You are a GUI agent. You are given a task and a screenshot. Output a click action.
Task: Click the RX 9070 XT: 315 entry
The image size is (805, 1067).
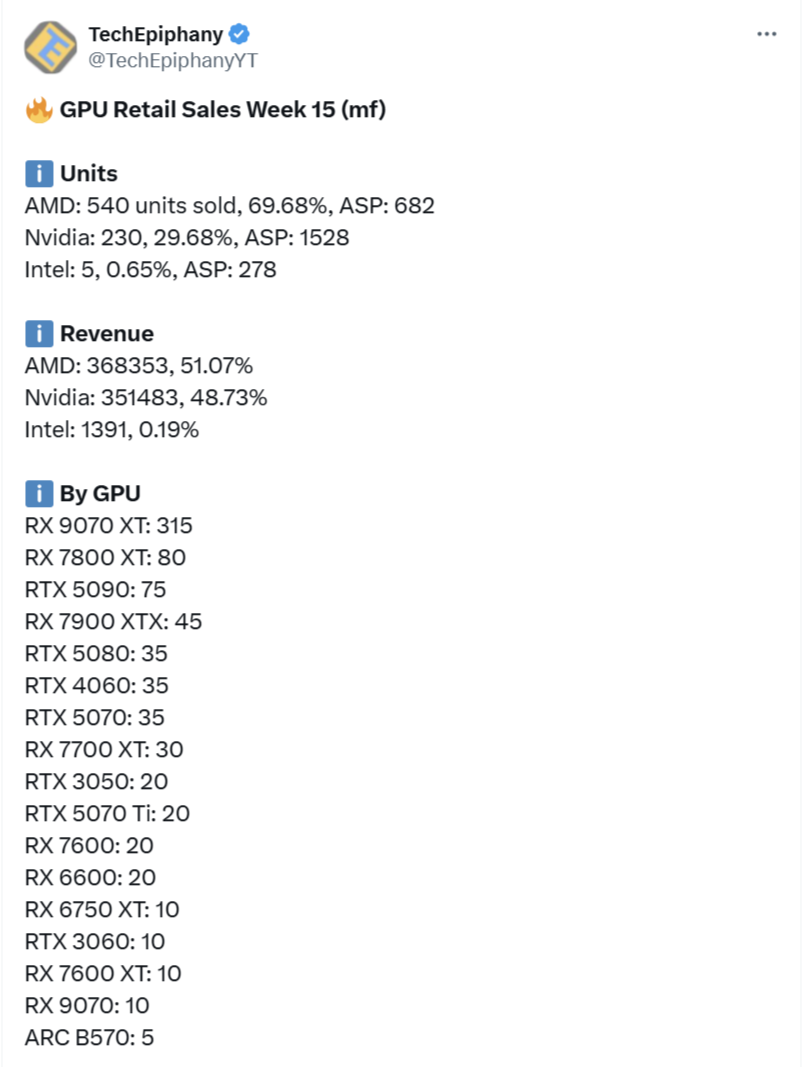pos(109,525)
